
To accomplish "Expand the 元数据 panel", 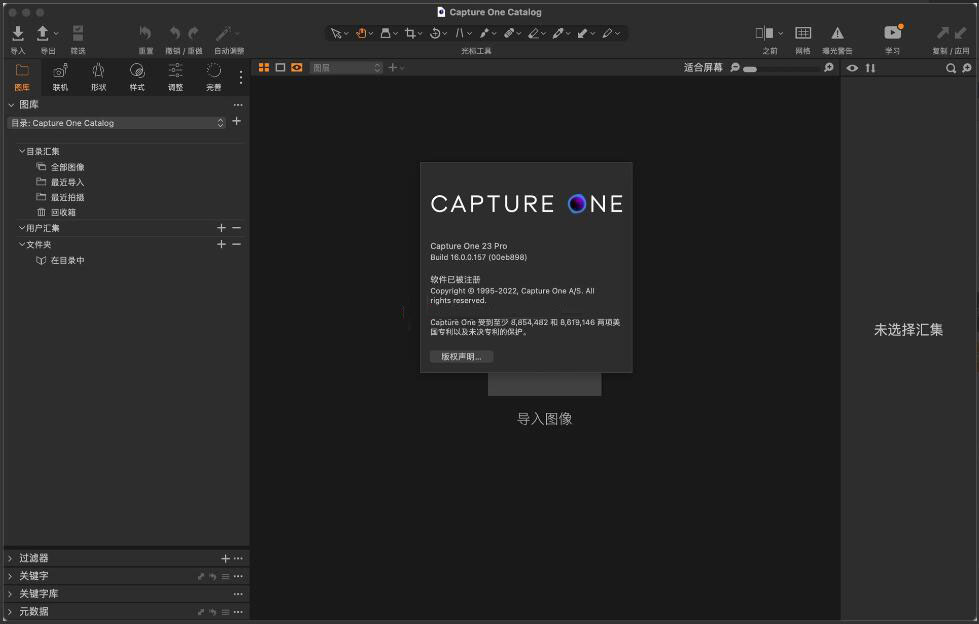I will pyautogui.click(x=10, y=612).
